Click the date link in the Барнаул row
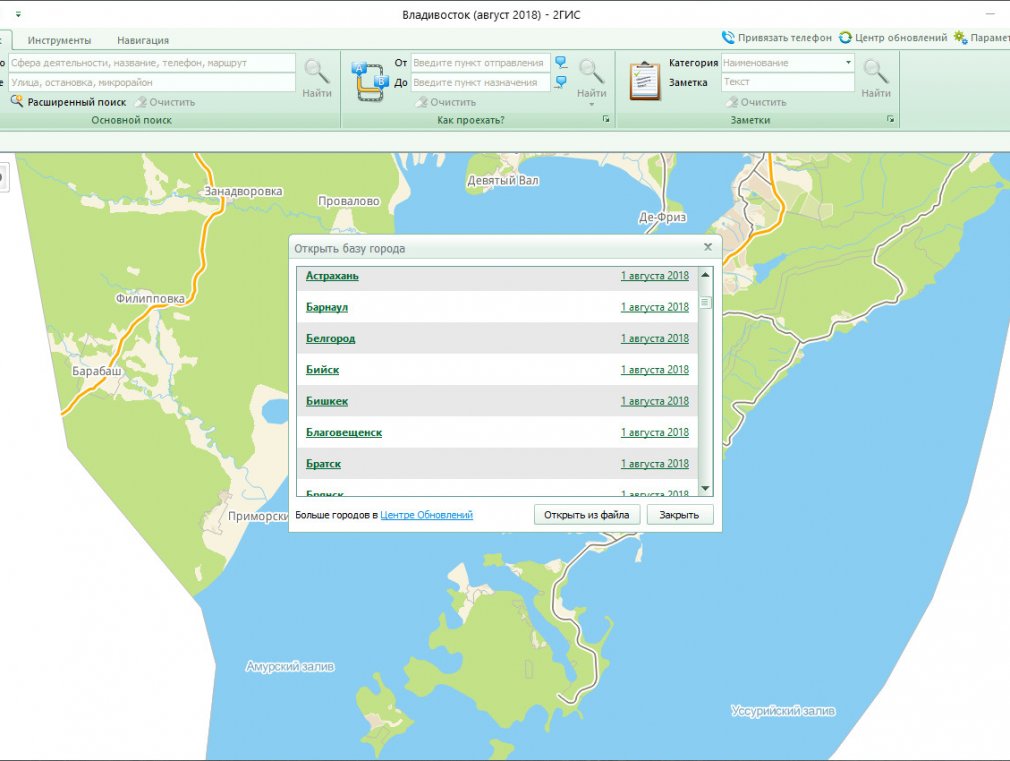 pos(654,307)
